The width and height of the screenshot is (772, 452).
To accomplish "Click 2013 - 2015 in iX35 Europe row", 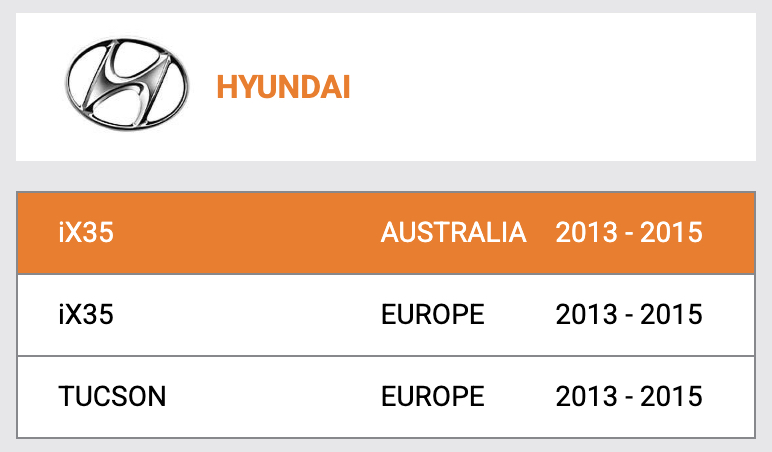I will tap(629, 315).
